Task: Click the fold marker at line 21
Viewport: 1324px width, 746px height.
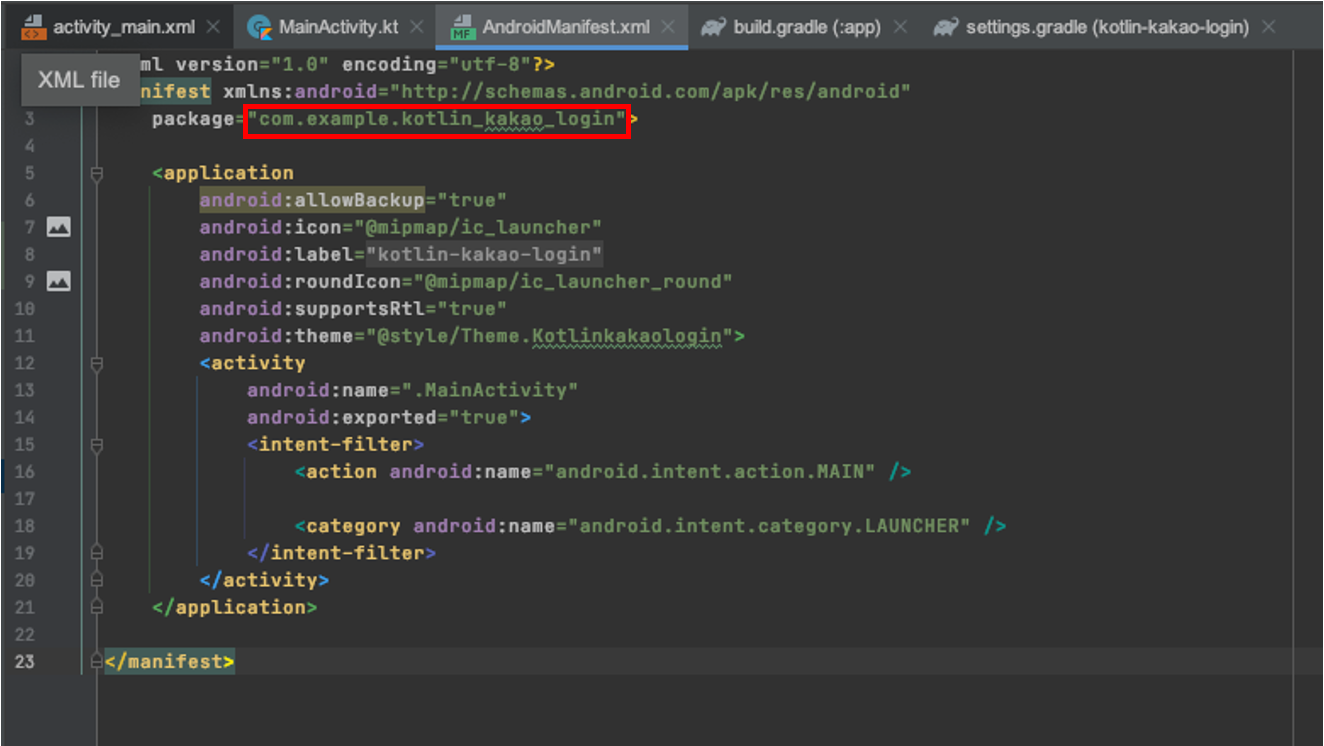Action: pos(97,606)
